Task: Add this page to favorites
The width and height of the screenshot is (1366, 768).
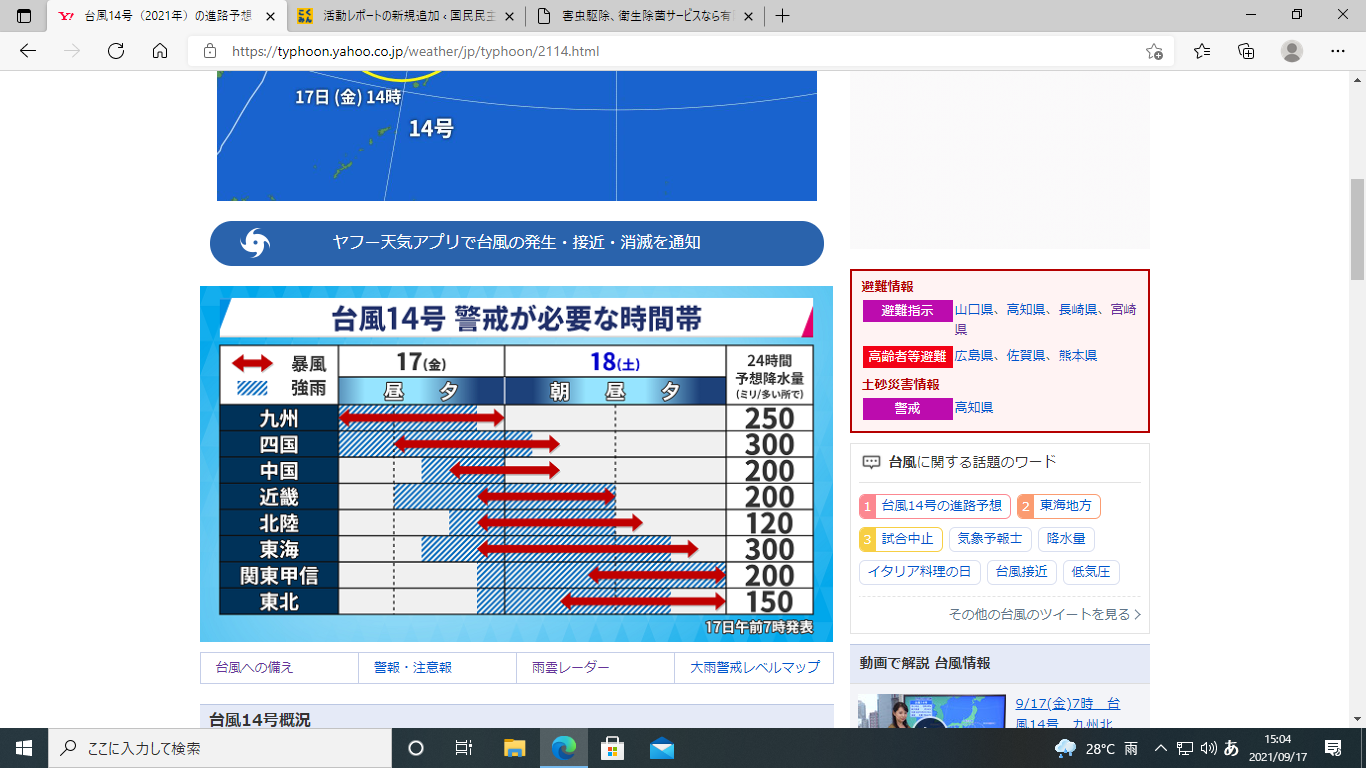Action: coord(1154,51)
